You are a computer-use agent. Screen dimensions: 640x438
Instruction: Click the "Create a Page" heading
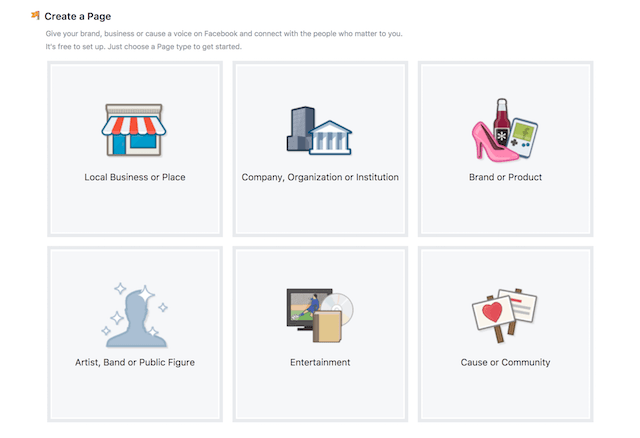[77, 17]
